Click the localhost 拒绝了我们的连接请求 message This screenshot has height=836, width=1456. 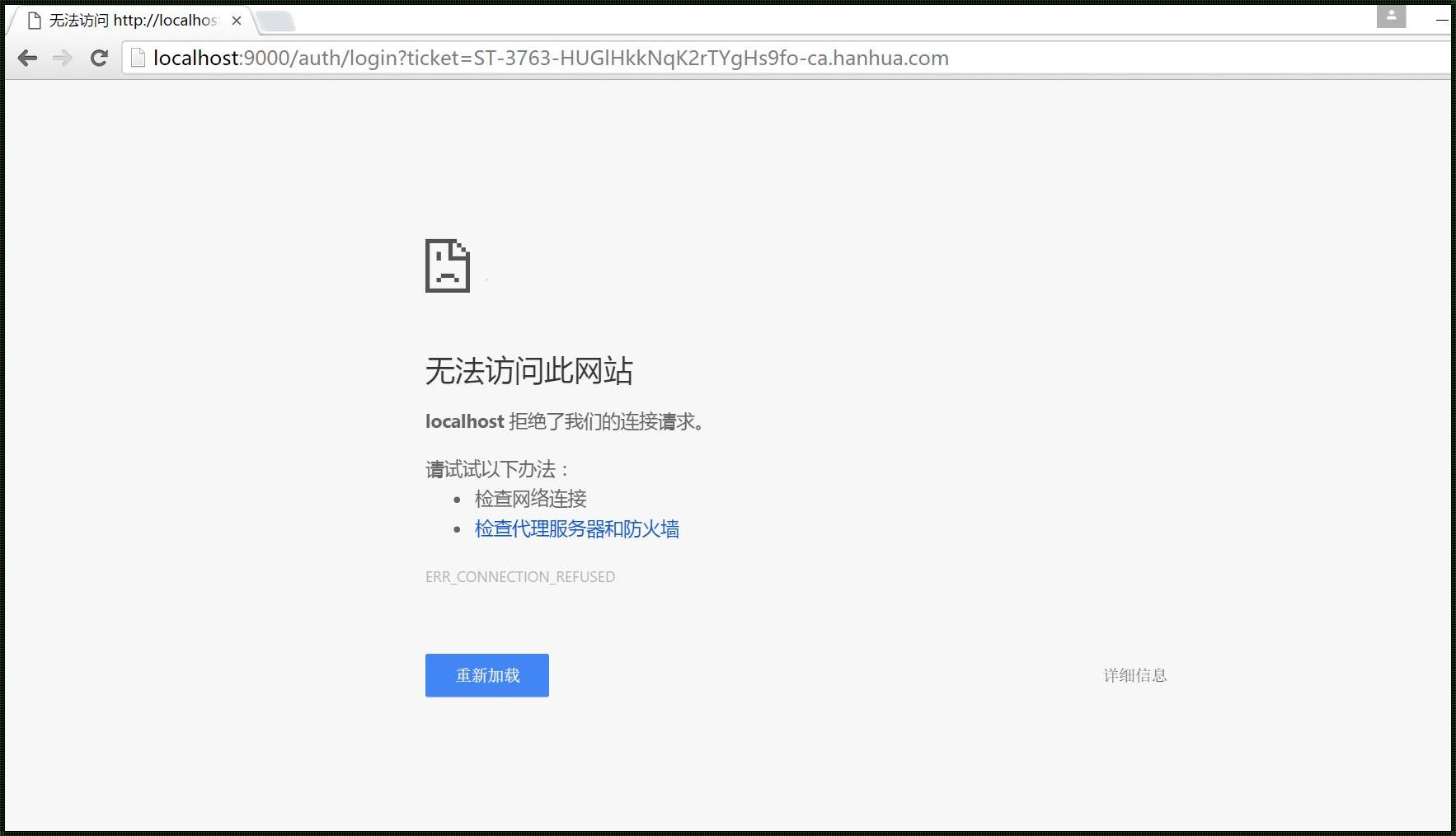pos(566,422)
